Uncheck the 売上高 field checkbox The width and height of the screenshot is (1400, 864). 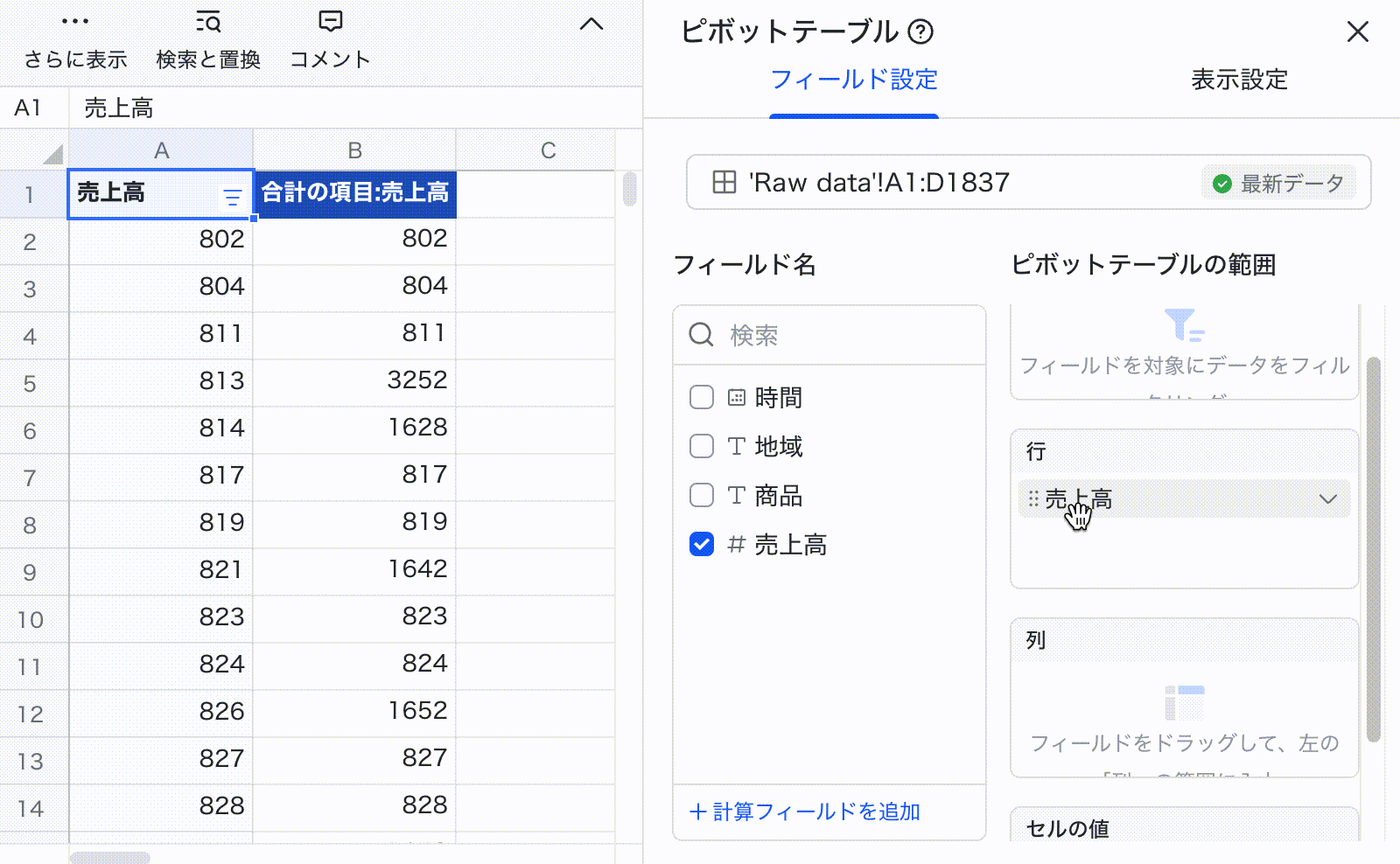point(702,544)
